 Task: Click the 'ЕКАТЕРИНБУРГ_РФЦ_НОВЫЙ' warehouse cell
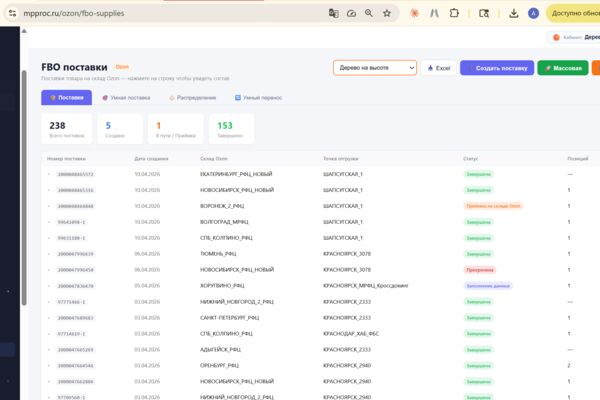tap(236, 174)
